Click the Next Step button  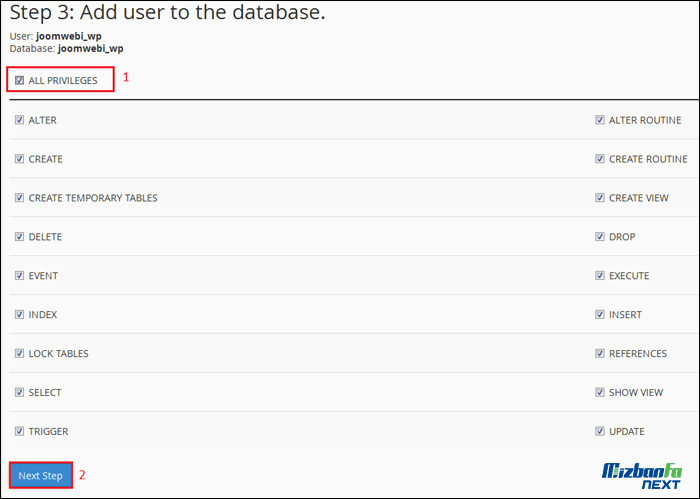pos(40,475)
